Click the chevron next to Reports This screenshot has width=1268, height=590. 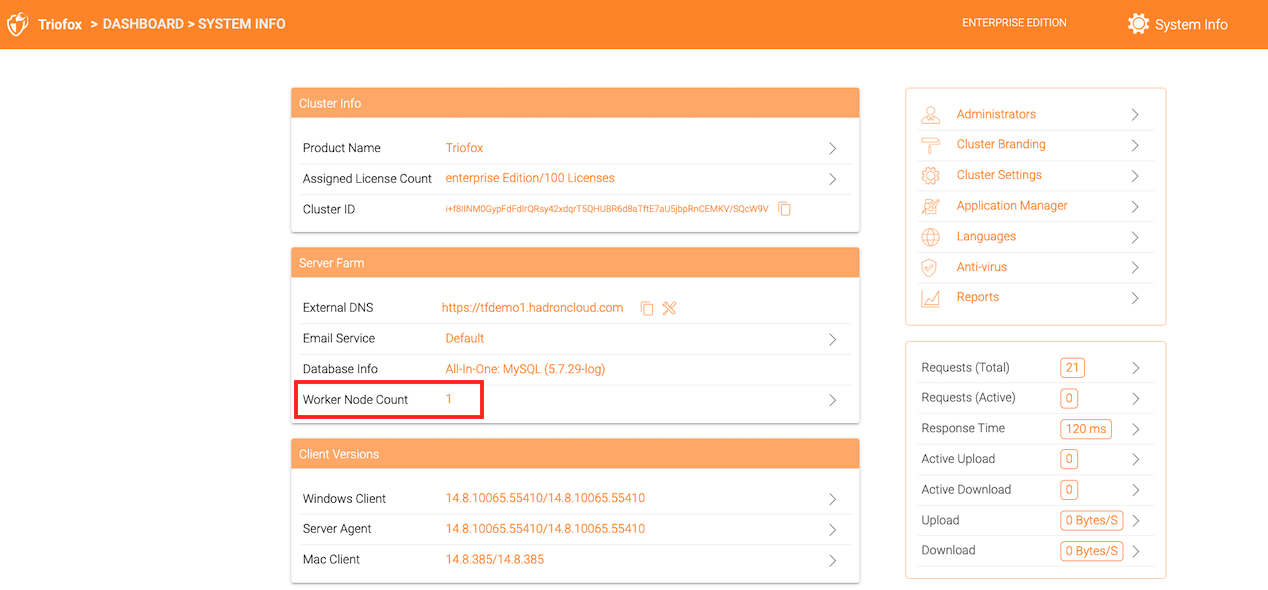click(1135, 298)
